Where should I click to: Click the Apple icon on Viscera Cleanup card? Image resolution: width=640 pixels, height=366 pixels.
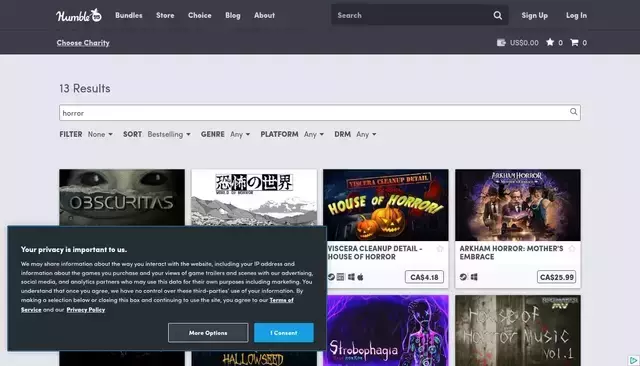tap(360, 277)
